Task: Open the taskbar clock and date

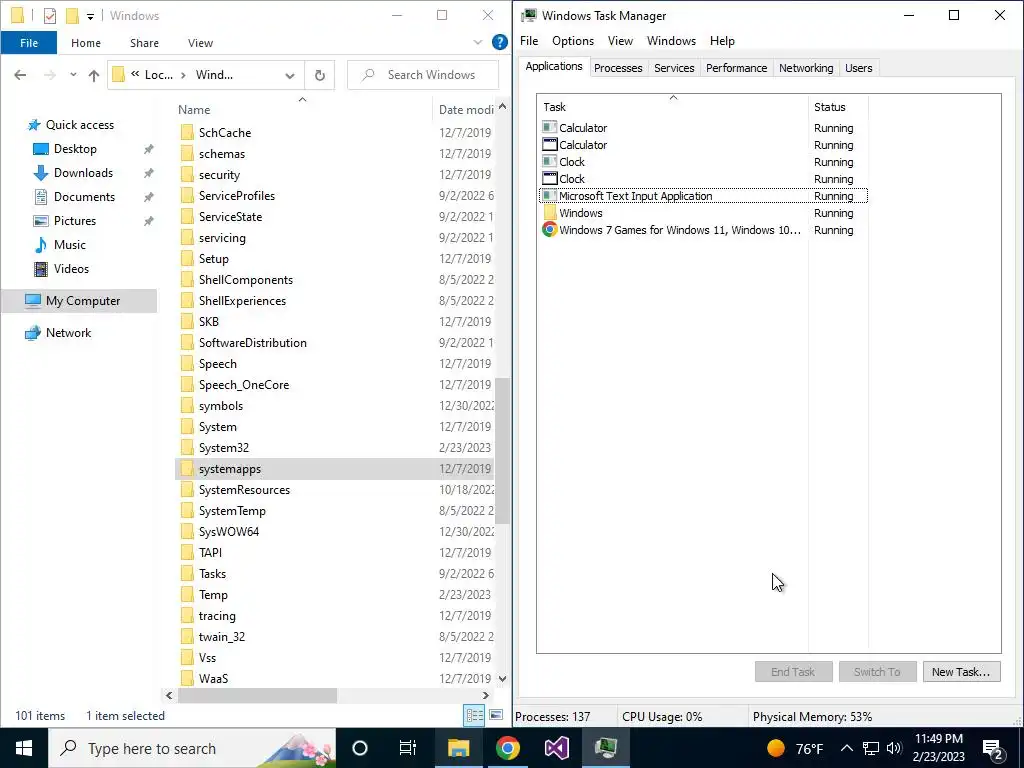Action: (x=938, y=748)
